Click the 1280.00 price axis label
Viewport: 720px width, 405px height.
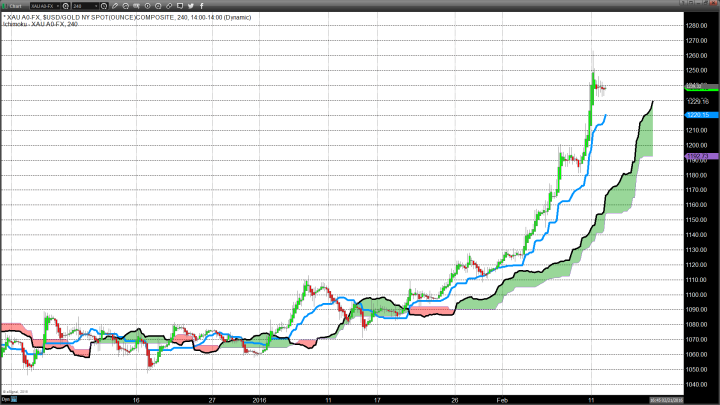coord(696,25)
